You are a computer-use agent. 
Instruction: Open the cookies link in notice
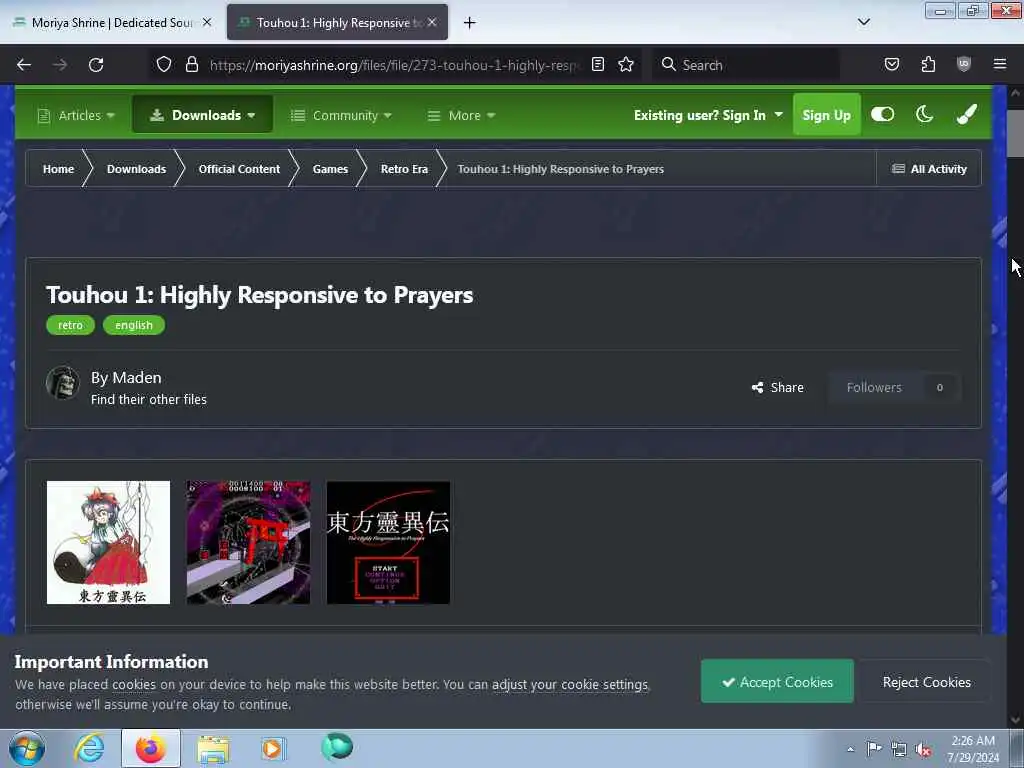(134, 684)
